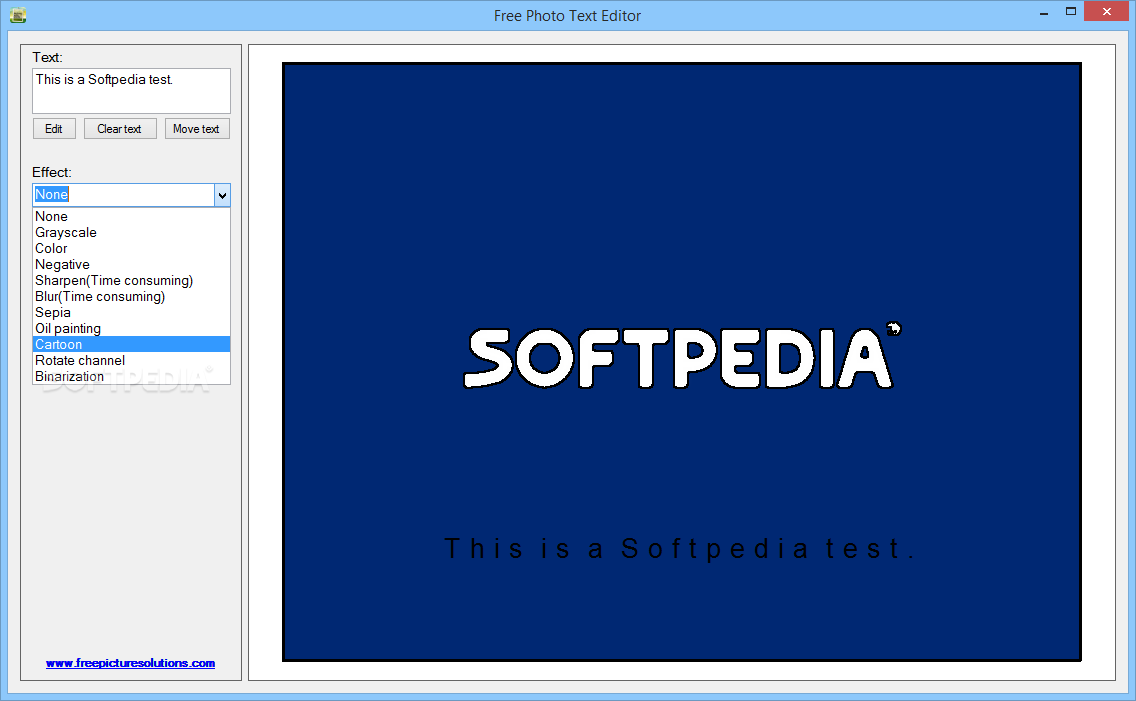Select the Color effect option
The image size is (1136, 701).
(131, 248)
